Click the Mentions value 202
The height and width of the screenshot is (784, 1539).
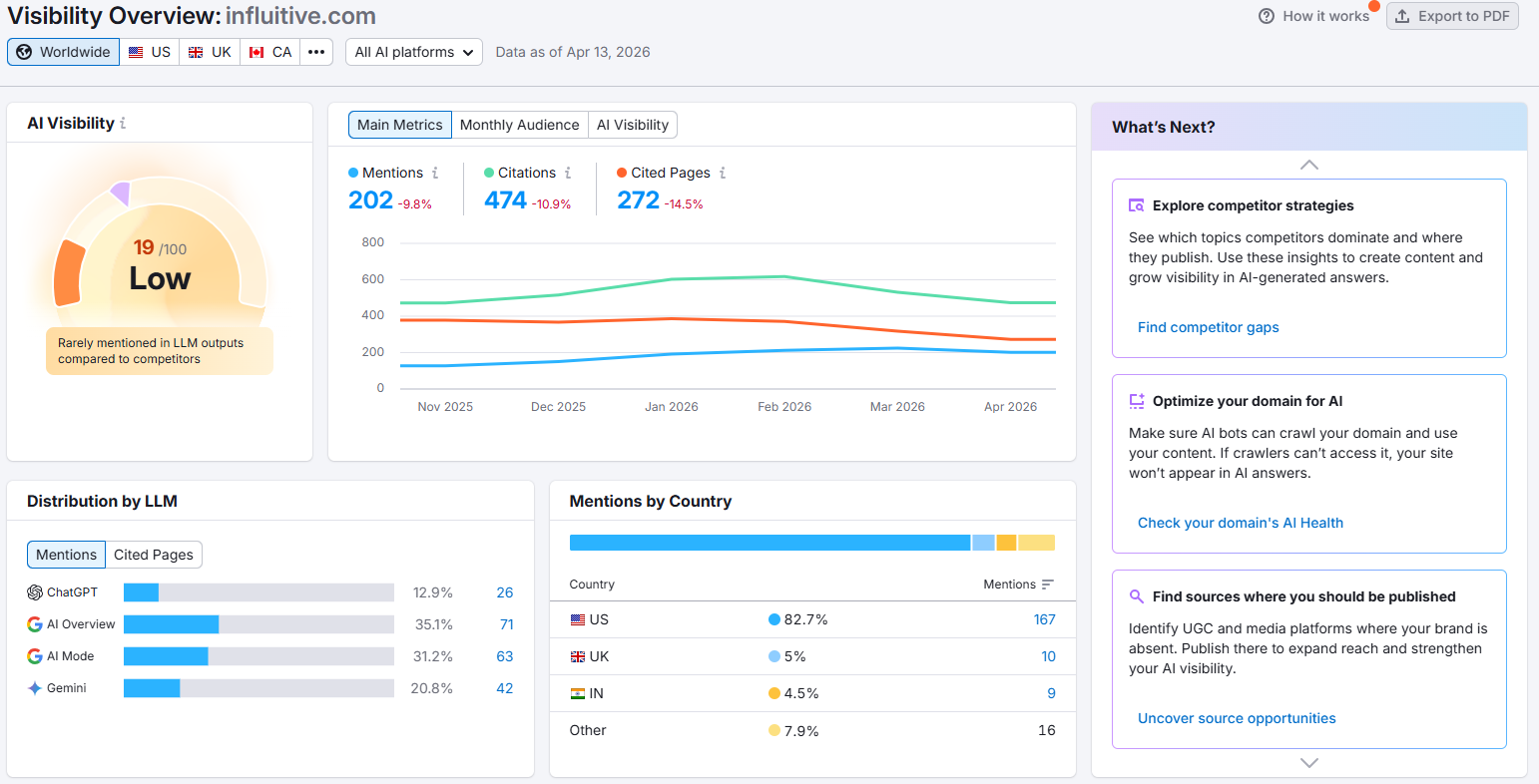370,200
